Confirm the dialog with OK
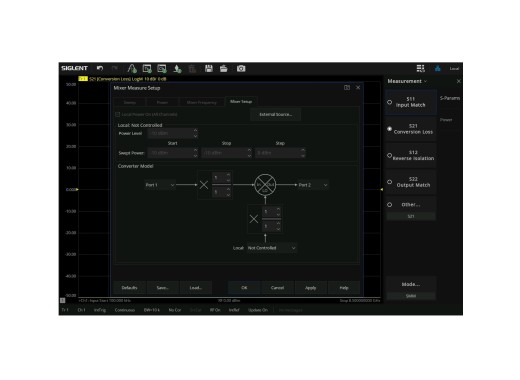This screenshot has height=380, width=520. click(244, 288)
